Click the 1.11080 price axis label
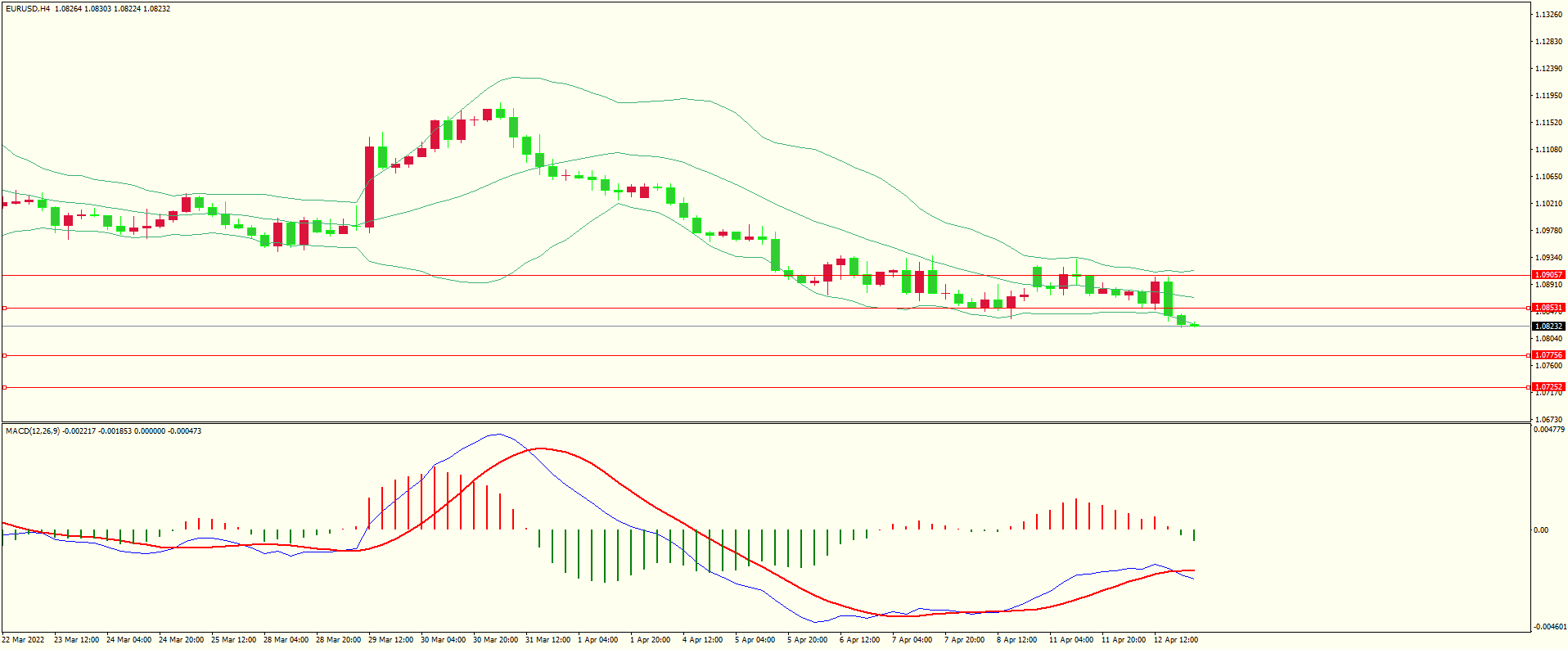 (x=1549, y=150)
